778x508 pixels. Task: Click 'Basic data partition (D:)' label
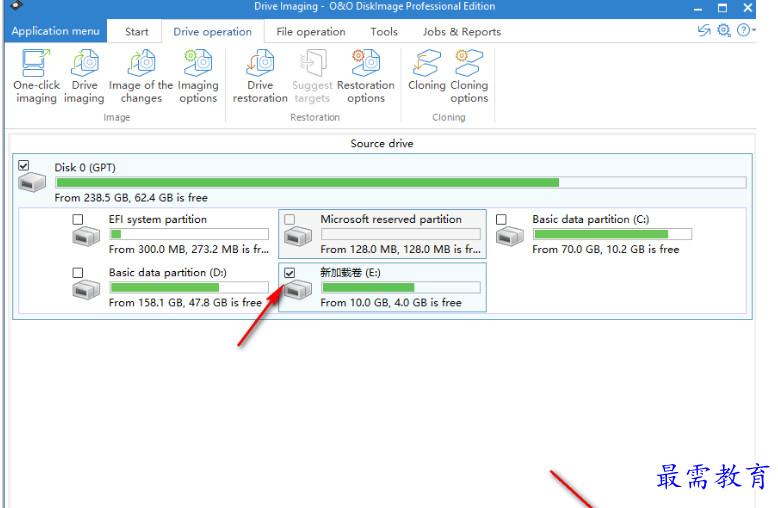pos(168,273)
